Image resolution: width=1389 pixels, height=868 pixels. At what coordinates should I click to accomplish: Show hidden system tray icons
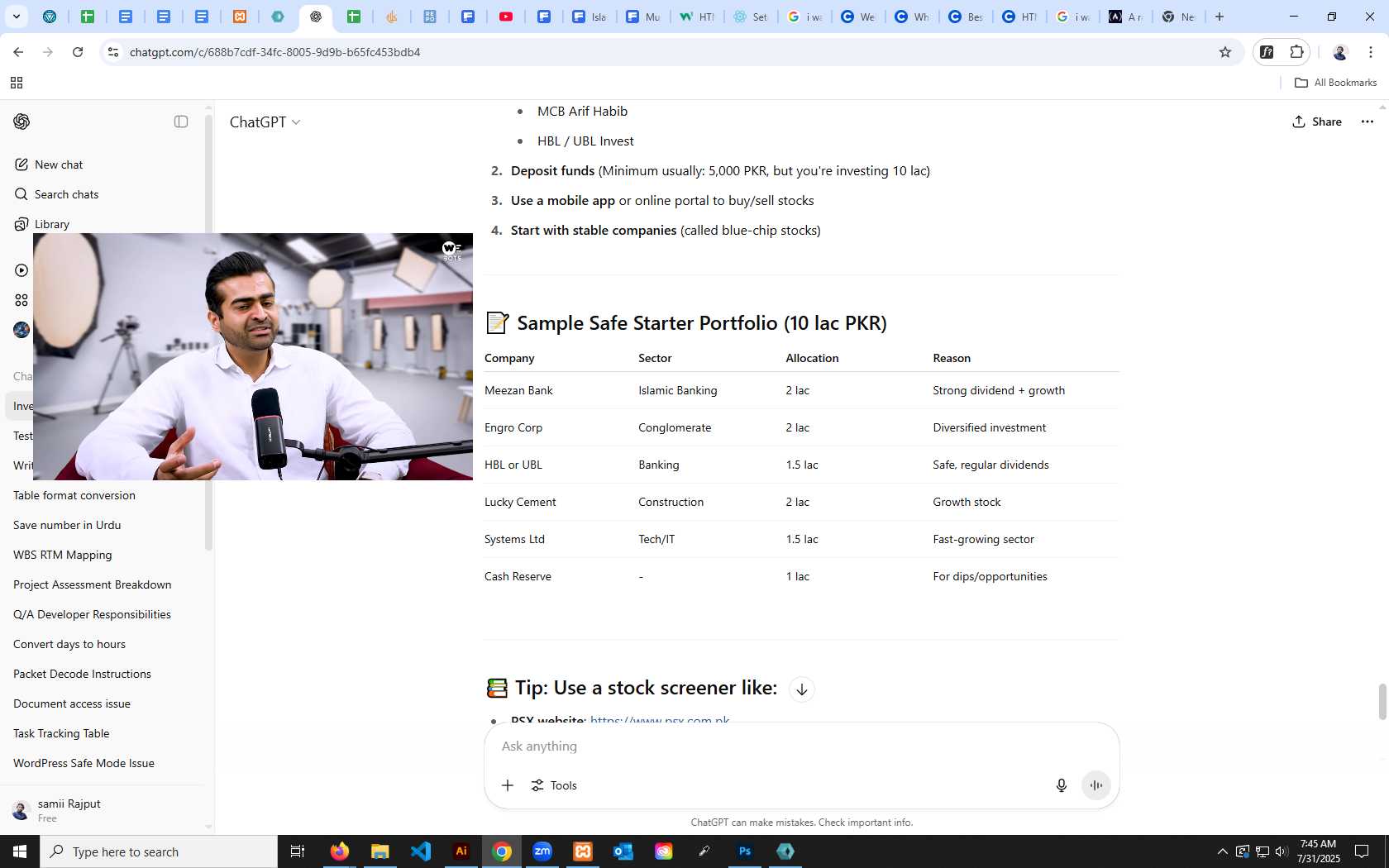click(1222, 851)
